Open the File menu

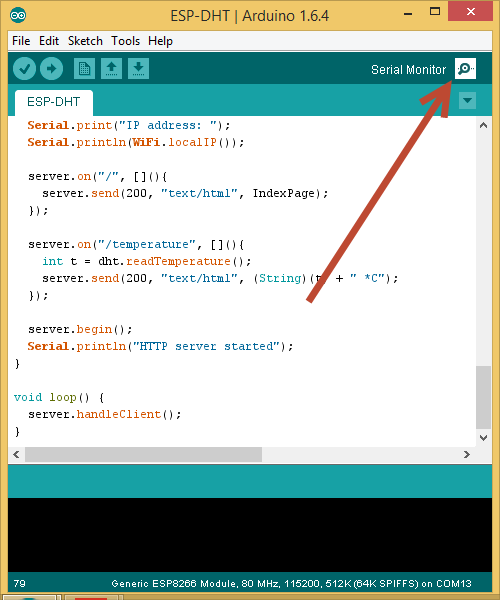(x=21, y=41)
